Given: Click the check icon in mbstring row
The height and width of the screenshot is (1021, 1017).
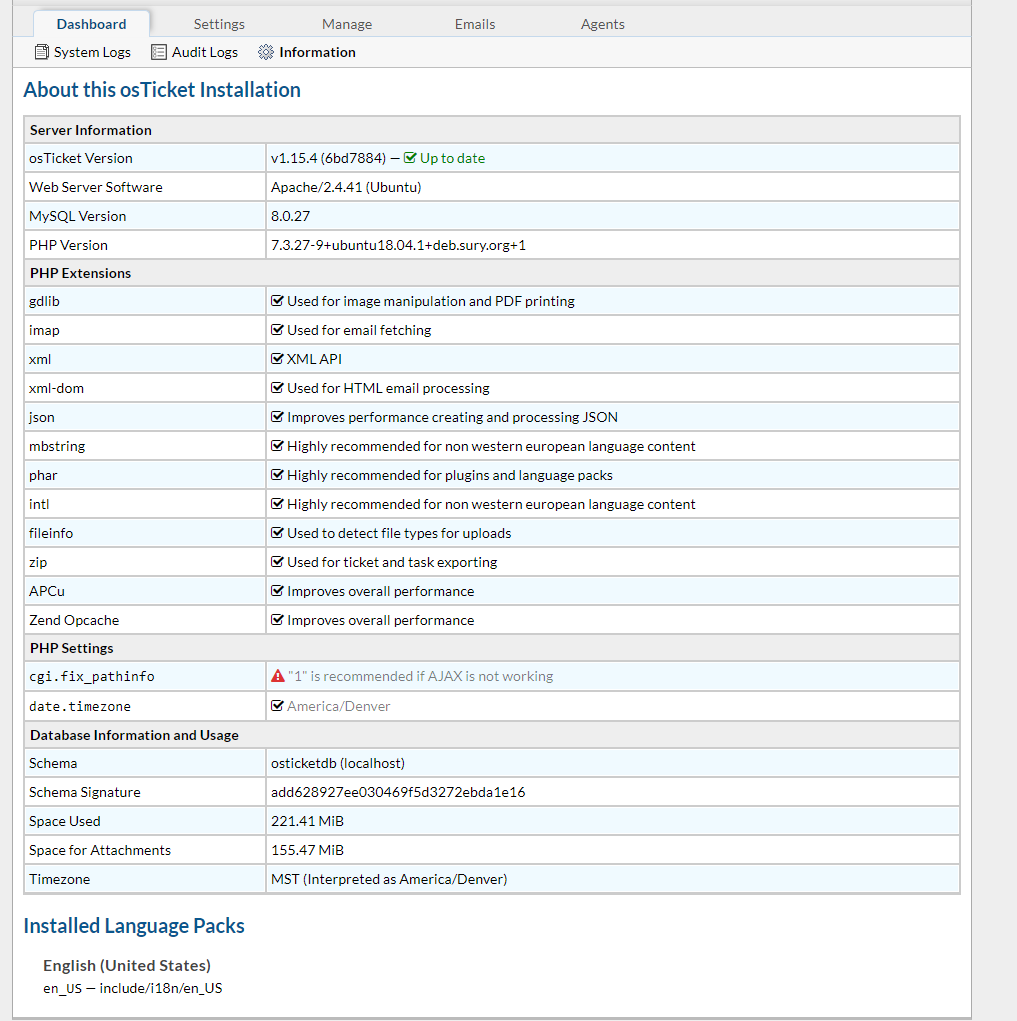Looking at the screenshot, I should pos(277,446).
